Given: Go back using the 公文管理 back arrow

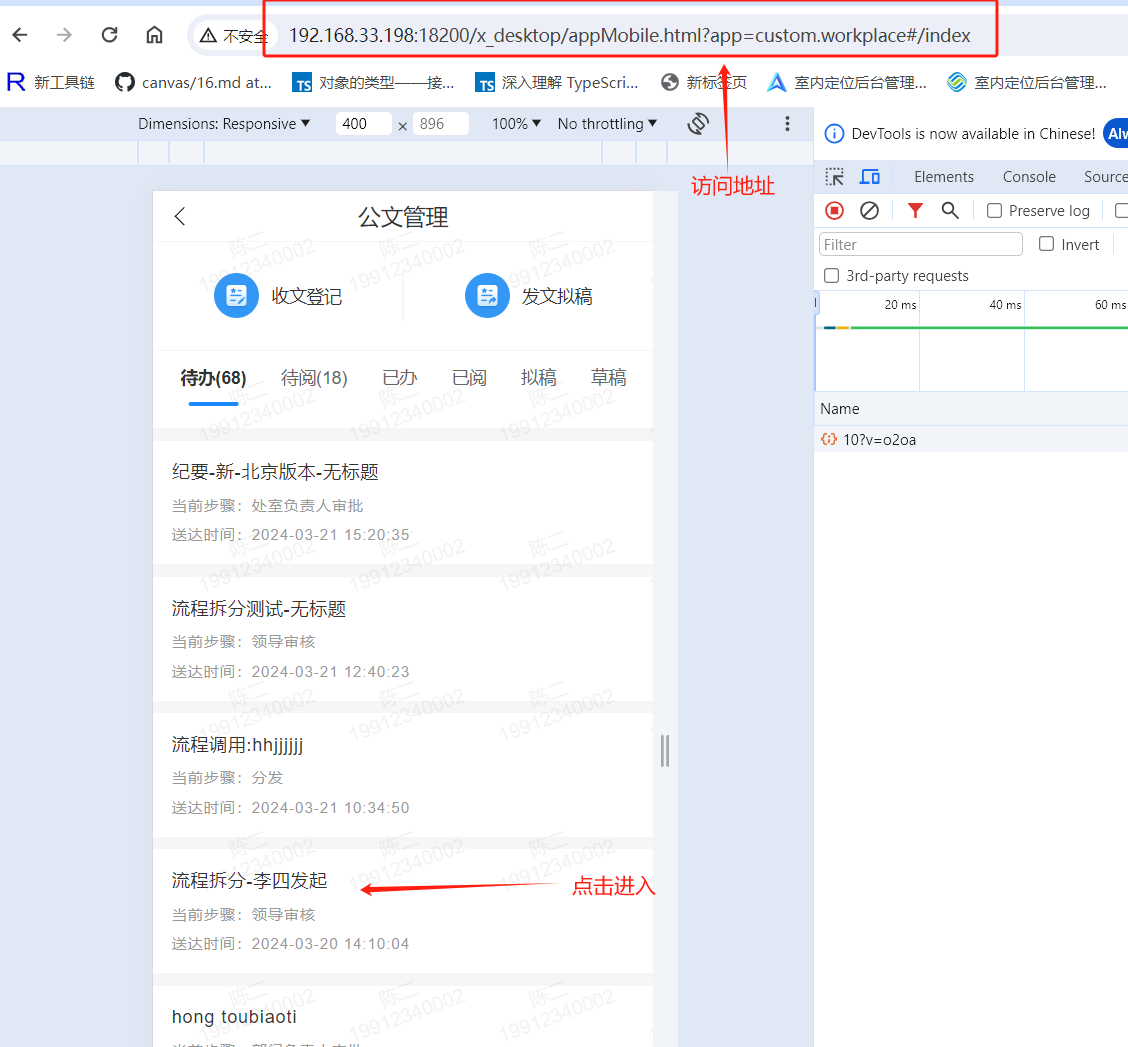Looking at the screenshot, I should click(180, 217).
